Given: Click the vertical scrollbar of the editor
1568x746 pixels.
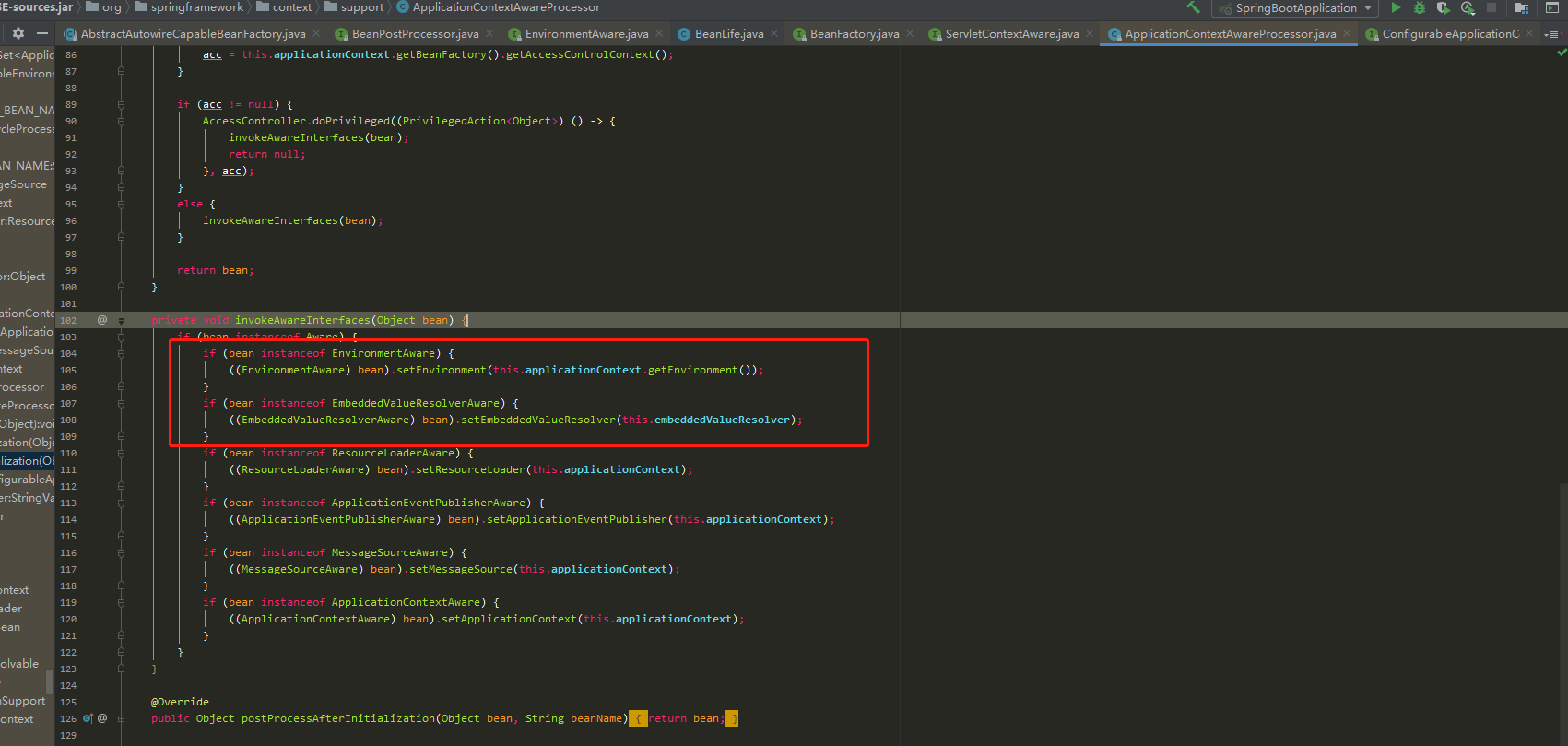Looking at the screenshot, I should (1562, 612).
